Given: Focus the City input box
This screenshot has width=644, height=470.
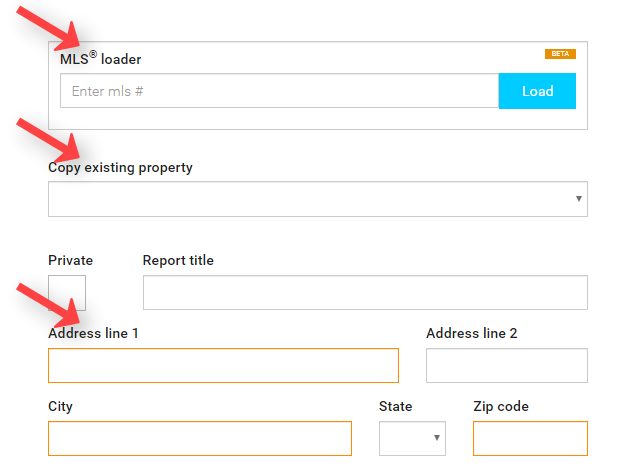Looking at the screenshot, I should pos(200,438).
